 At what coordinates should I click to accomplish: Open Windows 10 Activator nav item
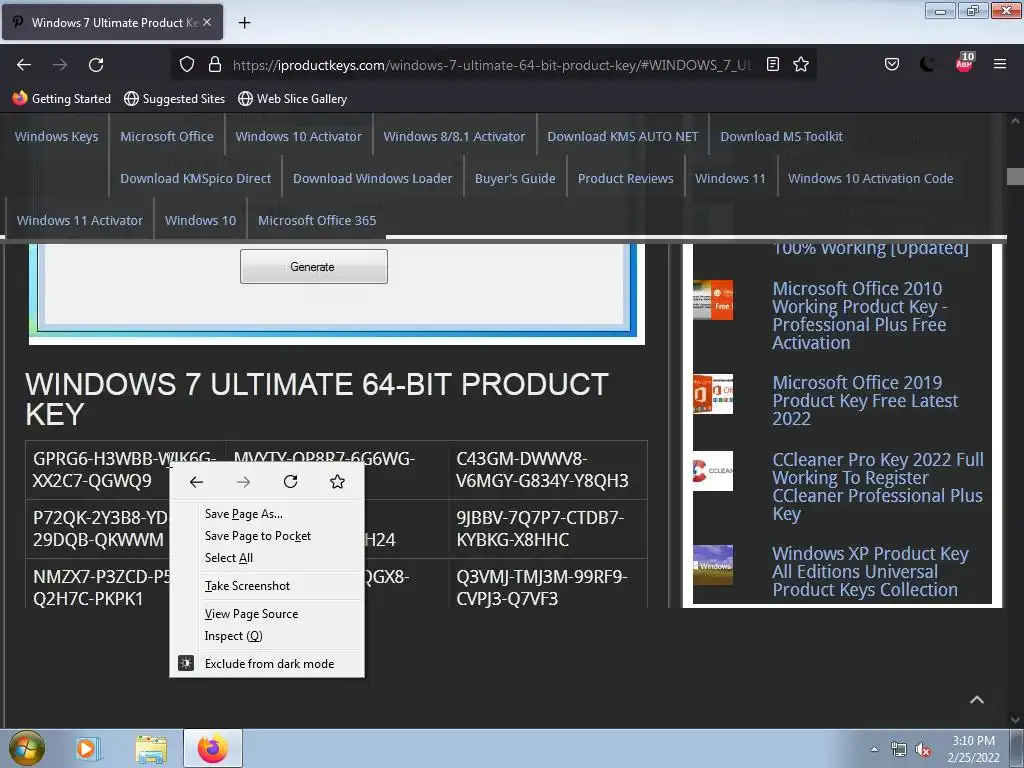(298, 136)
